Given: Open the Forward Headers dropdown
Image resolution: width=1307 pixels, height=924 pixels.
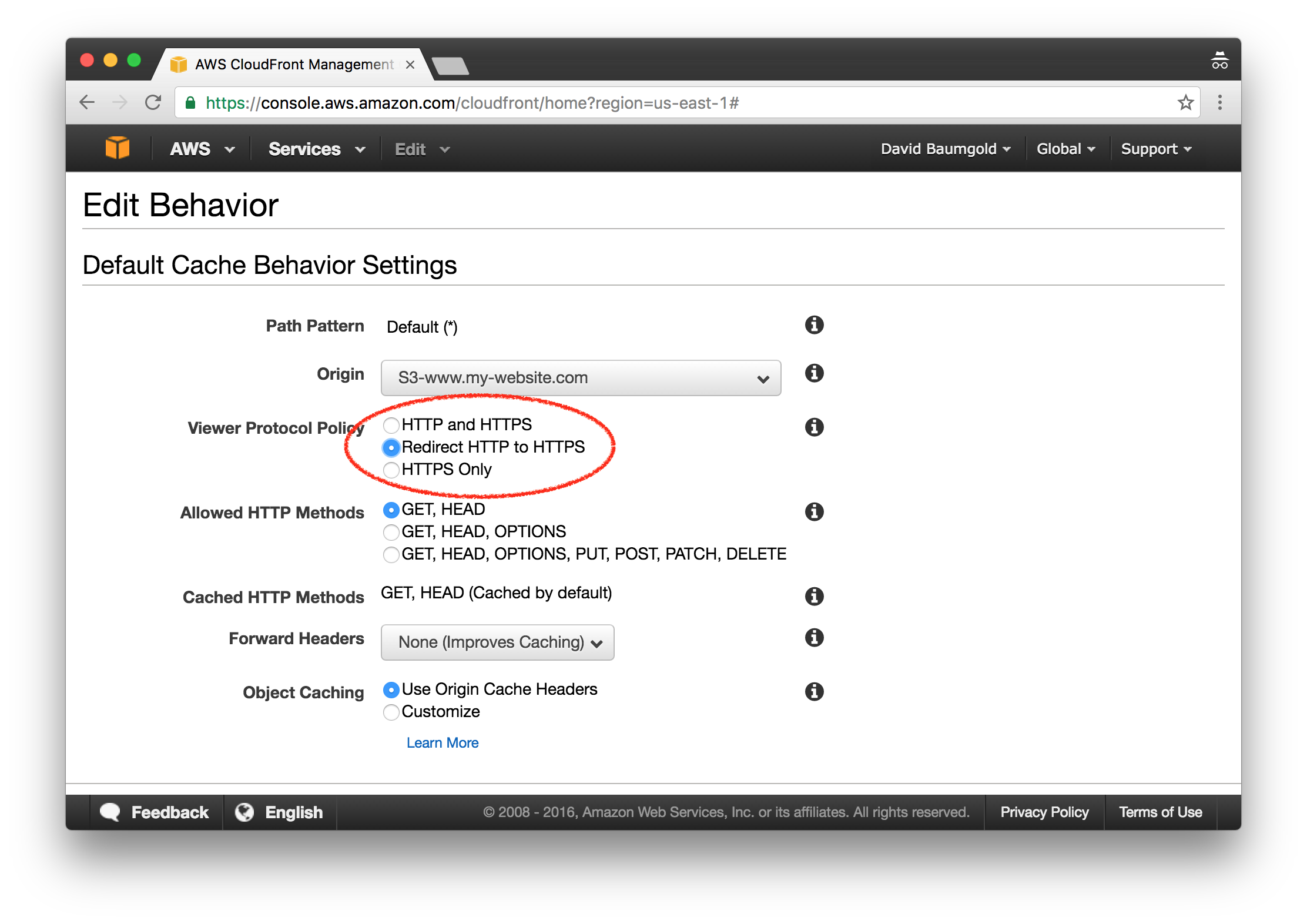Looking at the screenshot, I should tap(497, 642).
